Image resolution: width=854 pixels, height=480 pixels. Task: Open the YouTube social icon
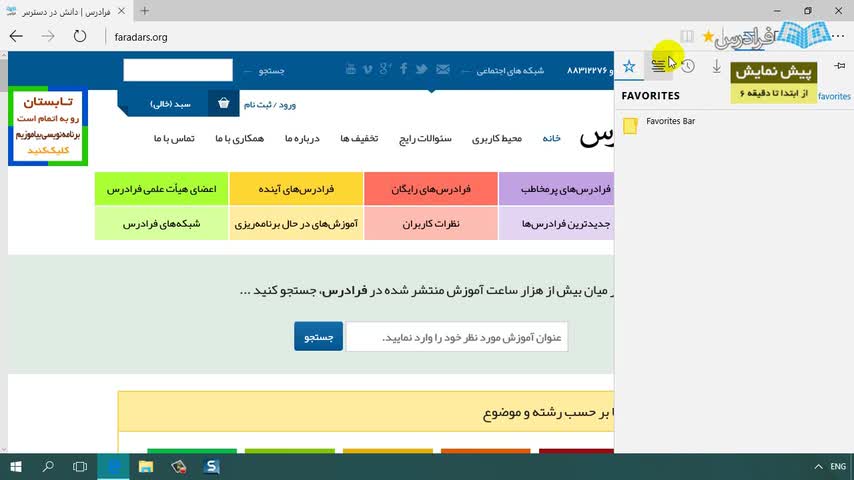[x=350, y=69]
